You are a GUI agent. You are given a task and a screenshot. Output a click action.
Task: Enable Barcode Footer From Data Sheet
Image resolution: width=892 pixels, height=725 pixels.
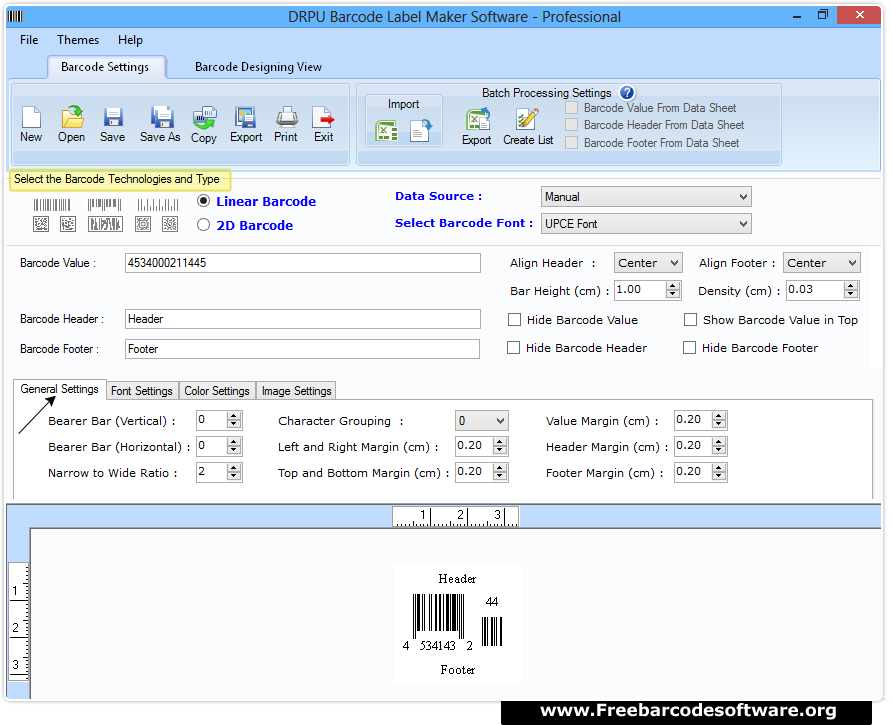(x=572, y=143)
